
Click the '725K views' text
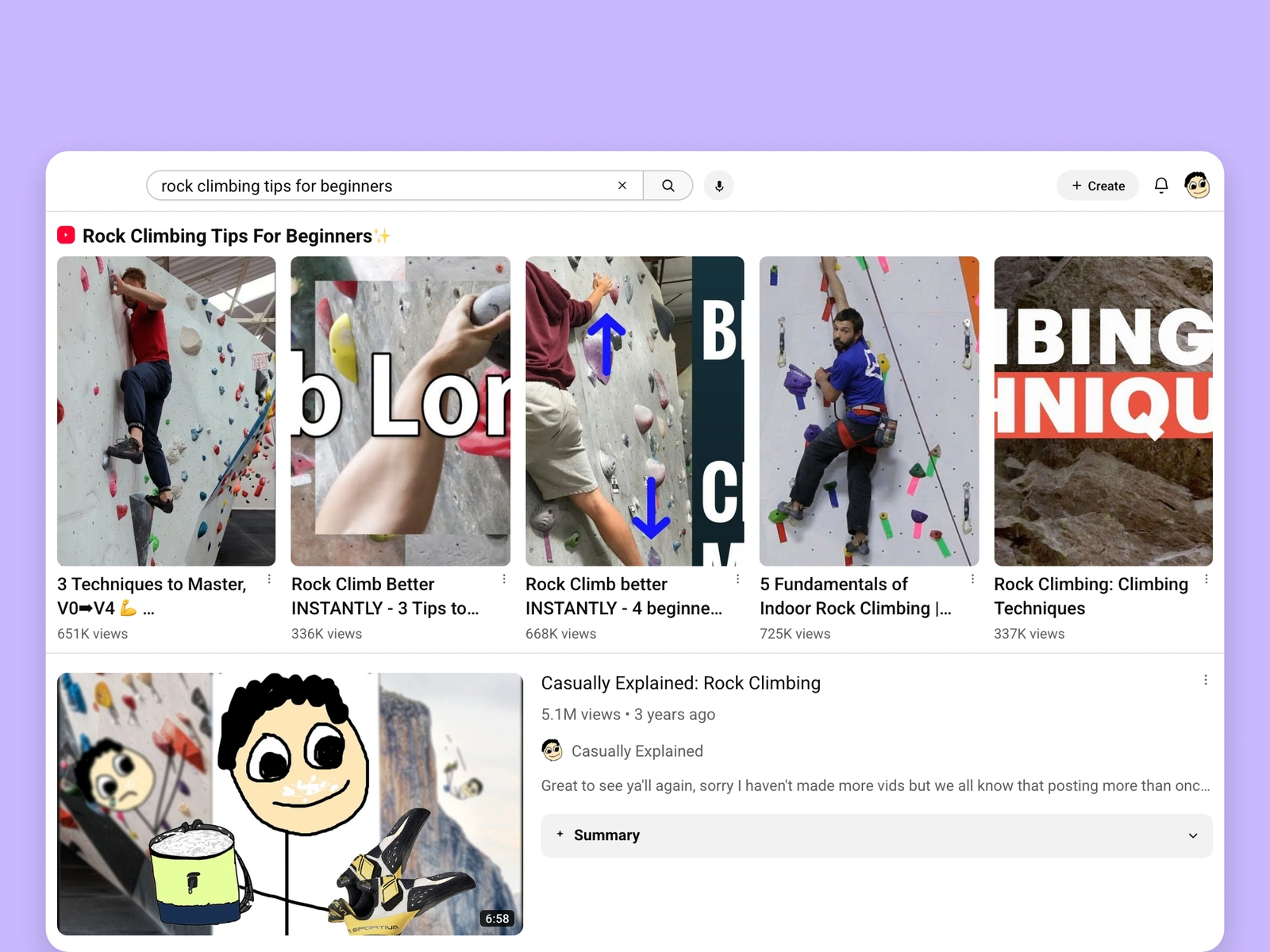[x=795, y=634]
